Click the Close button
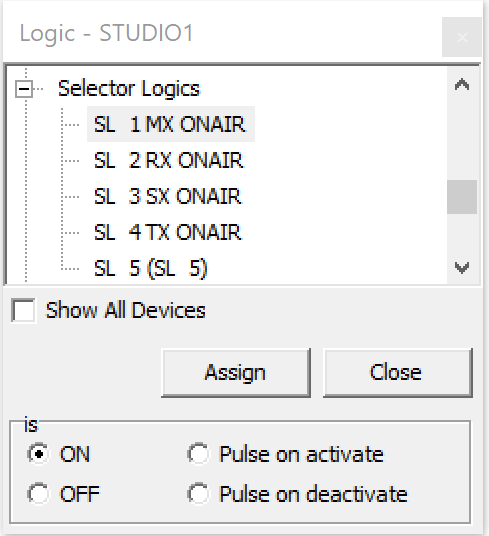Screen dimensions: 489x536 (x=398, y=373)
